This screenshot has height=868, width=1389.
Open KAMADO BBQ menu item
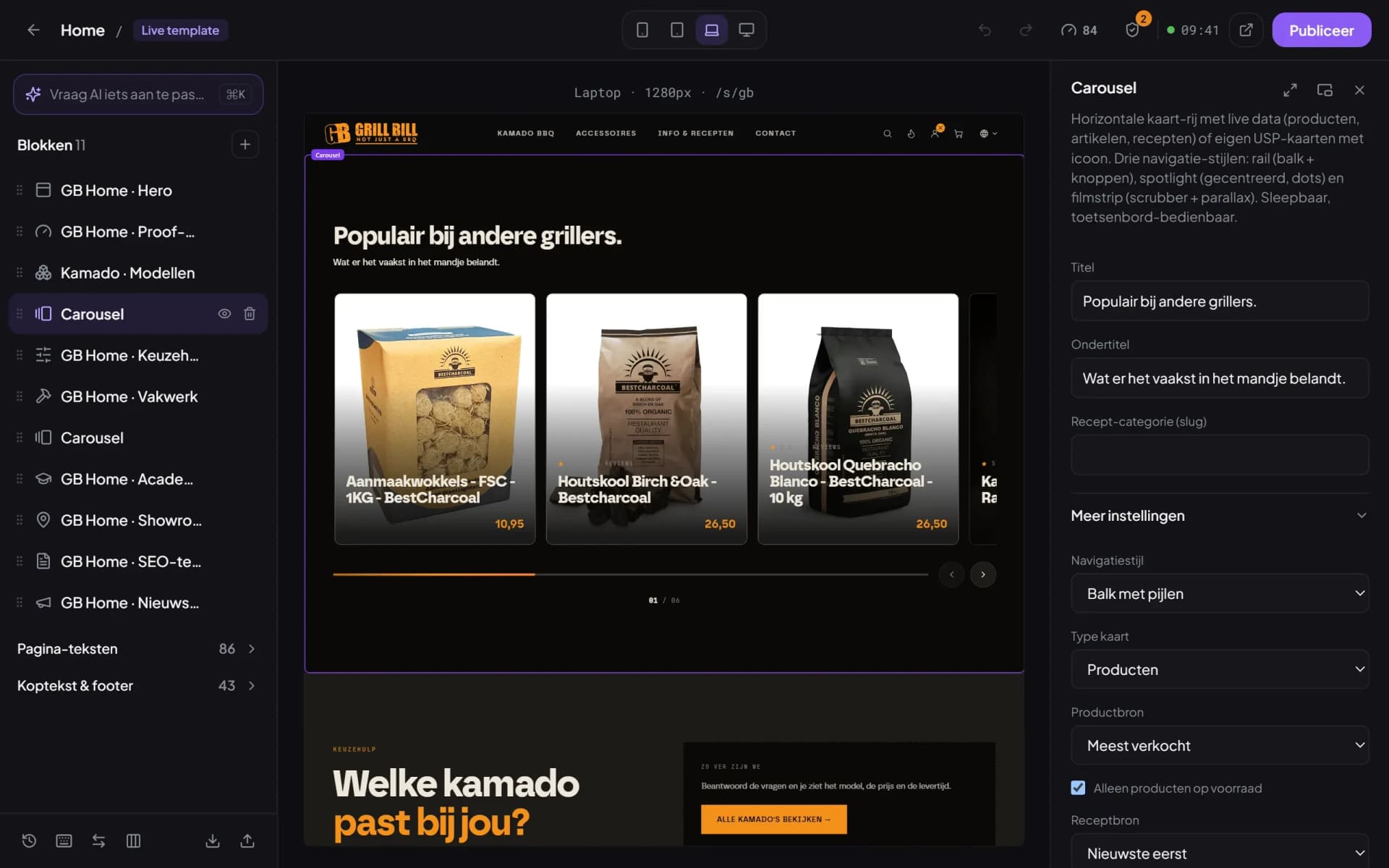tap(526, 133)
